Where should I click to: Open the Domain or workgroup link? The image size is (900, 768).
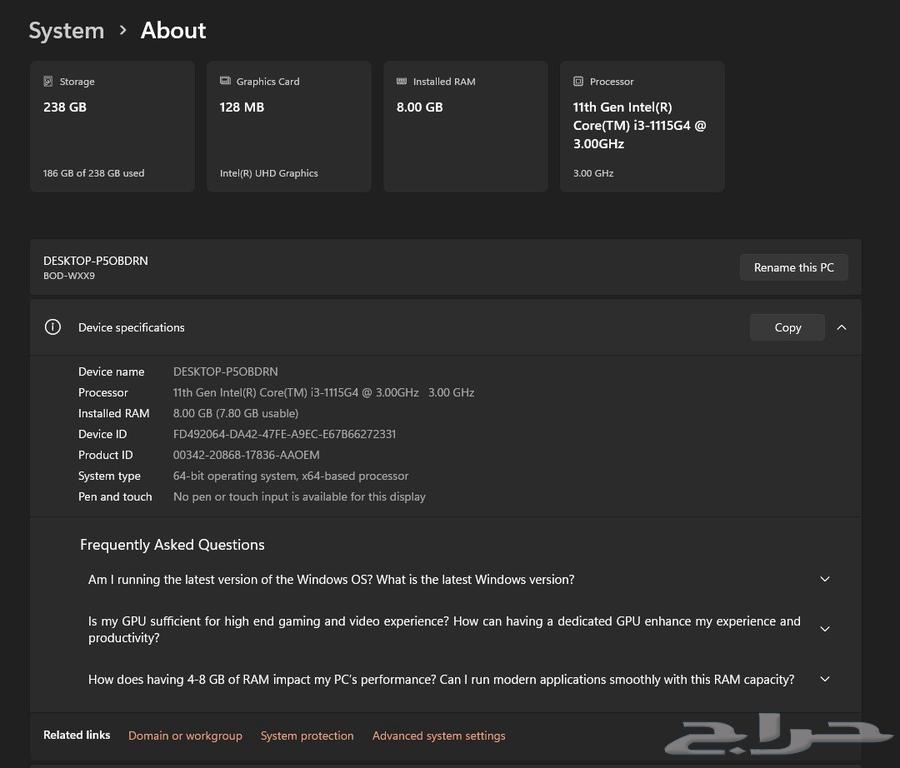coord(185,735)
